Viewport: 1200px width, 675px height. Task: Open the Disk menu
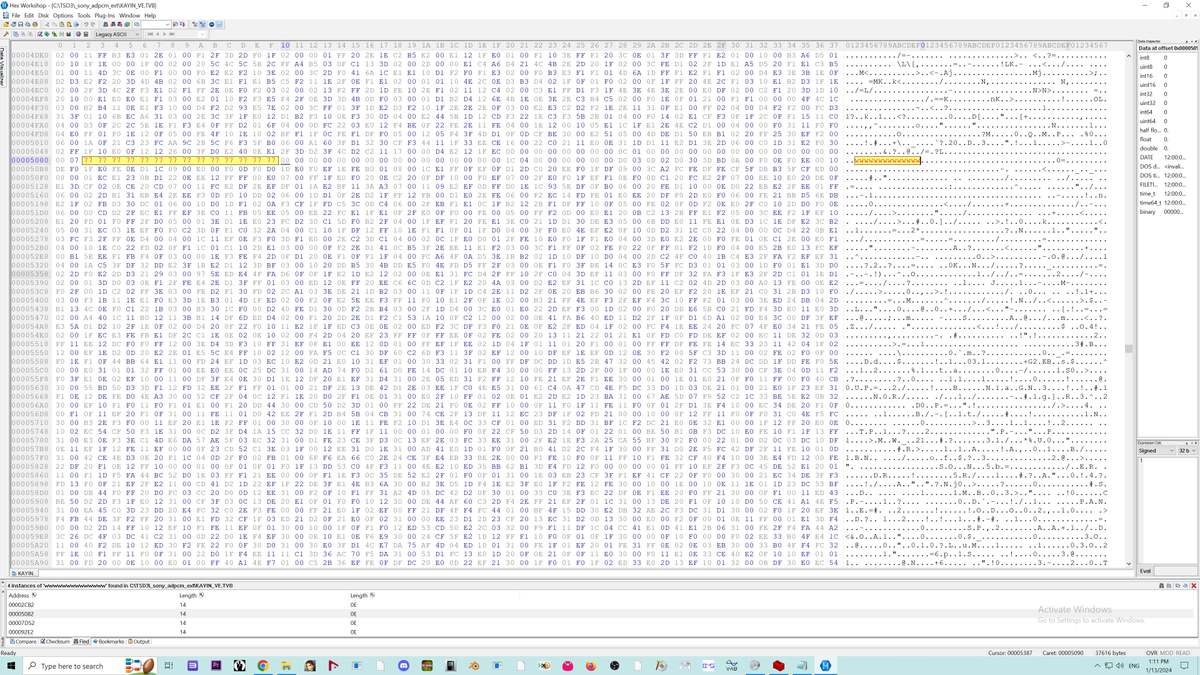[x=43, y=15]
